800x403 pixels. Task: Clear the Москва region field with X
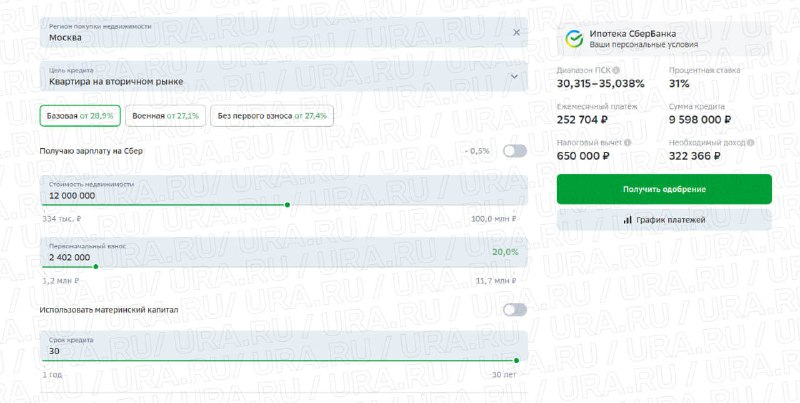pyautogui.click(x=516, y=33)
